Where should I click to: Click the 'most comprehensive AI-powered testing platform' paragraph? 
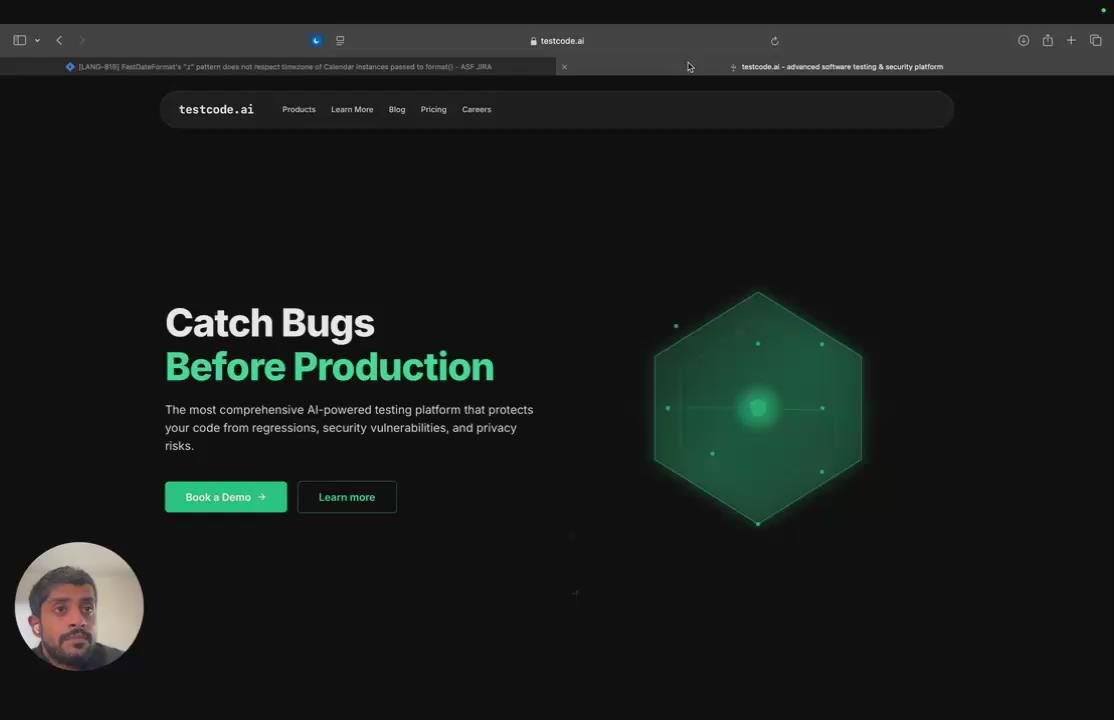tap(350, 428)
